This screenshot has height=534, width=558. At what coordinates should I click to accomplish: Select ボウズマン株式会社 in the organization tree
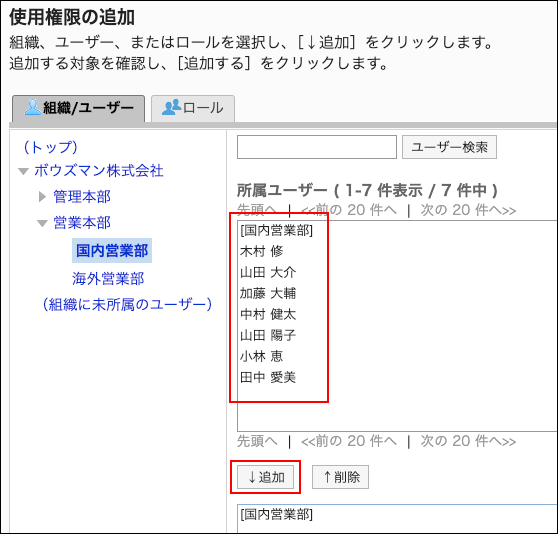click(99, 171)
